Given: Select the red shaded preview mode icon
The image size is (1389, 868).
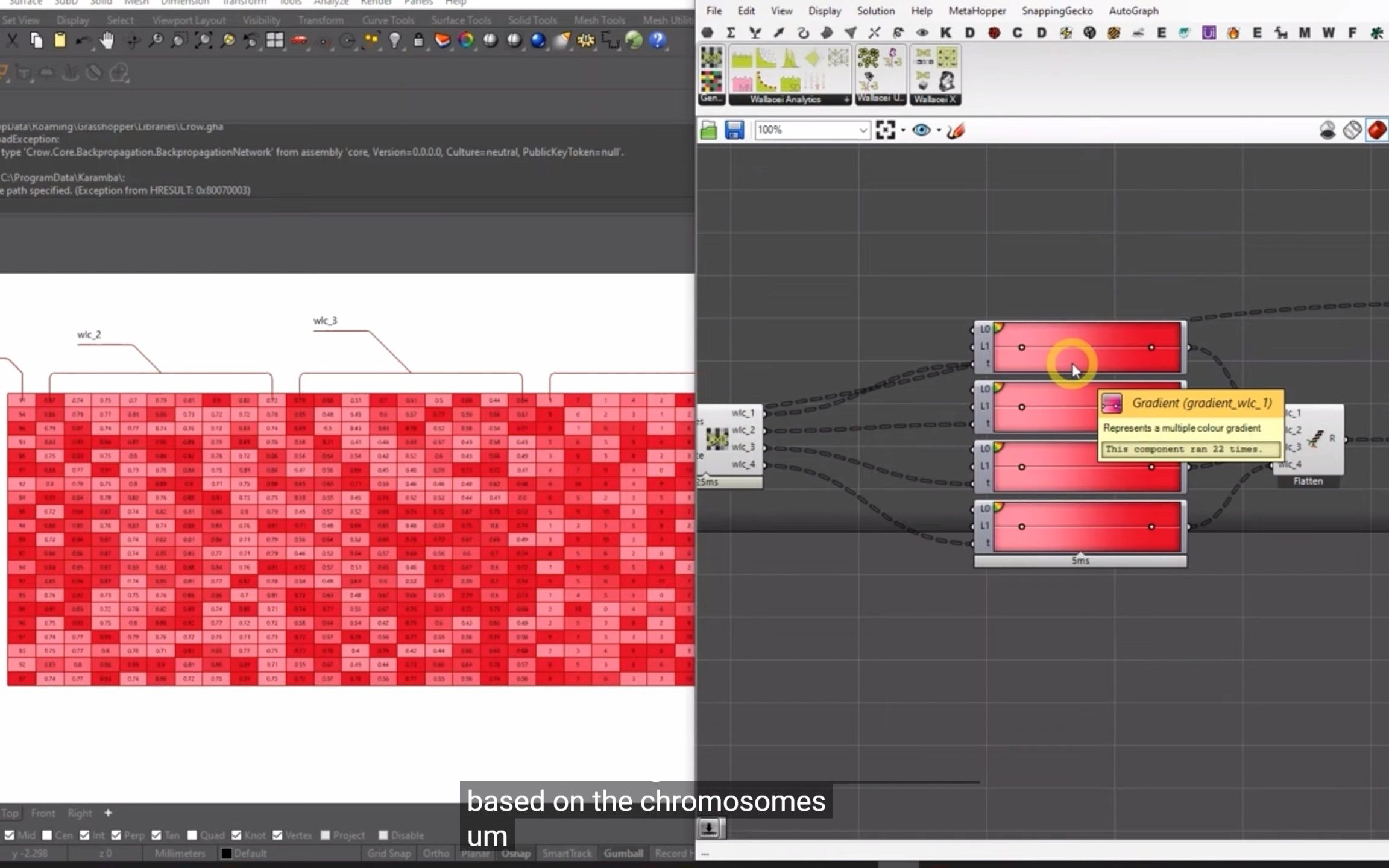Looking at the screenshot, I should [x=1376, y=130].
